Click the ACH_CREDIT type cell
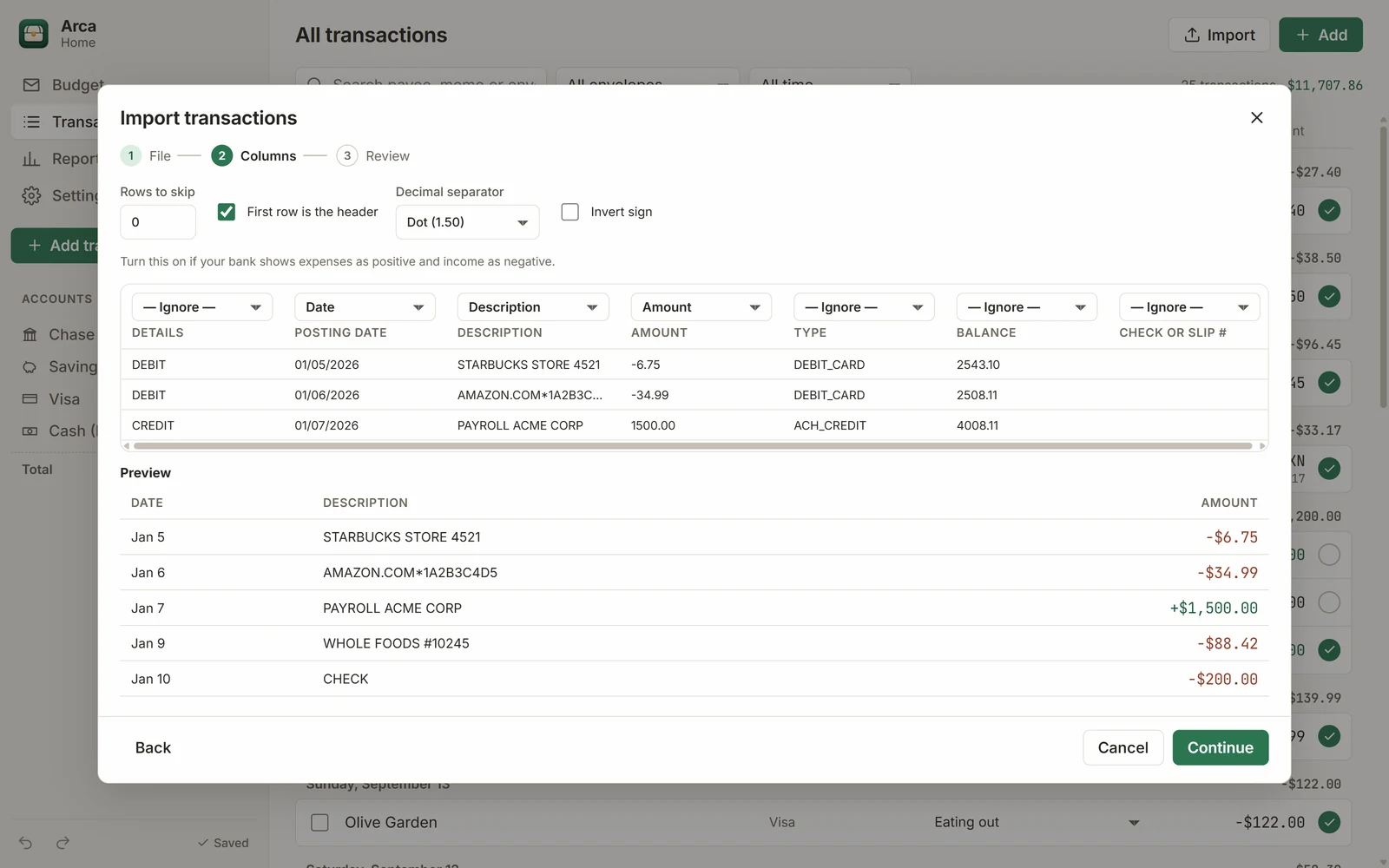 pos(830,425)
